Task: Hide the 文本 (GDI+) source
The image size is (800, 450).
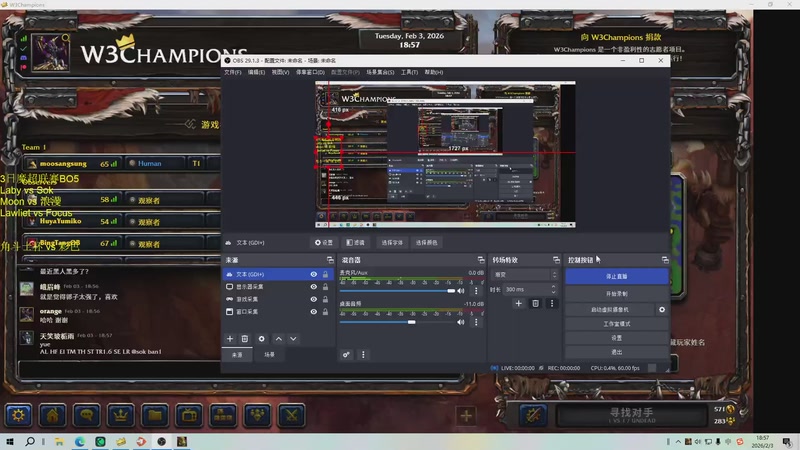Action: 314,274
